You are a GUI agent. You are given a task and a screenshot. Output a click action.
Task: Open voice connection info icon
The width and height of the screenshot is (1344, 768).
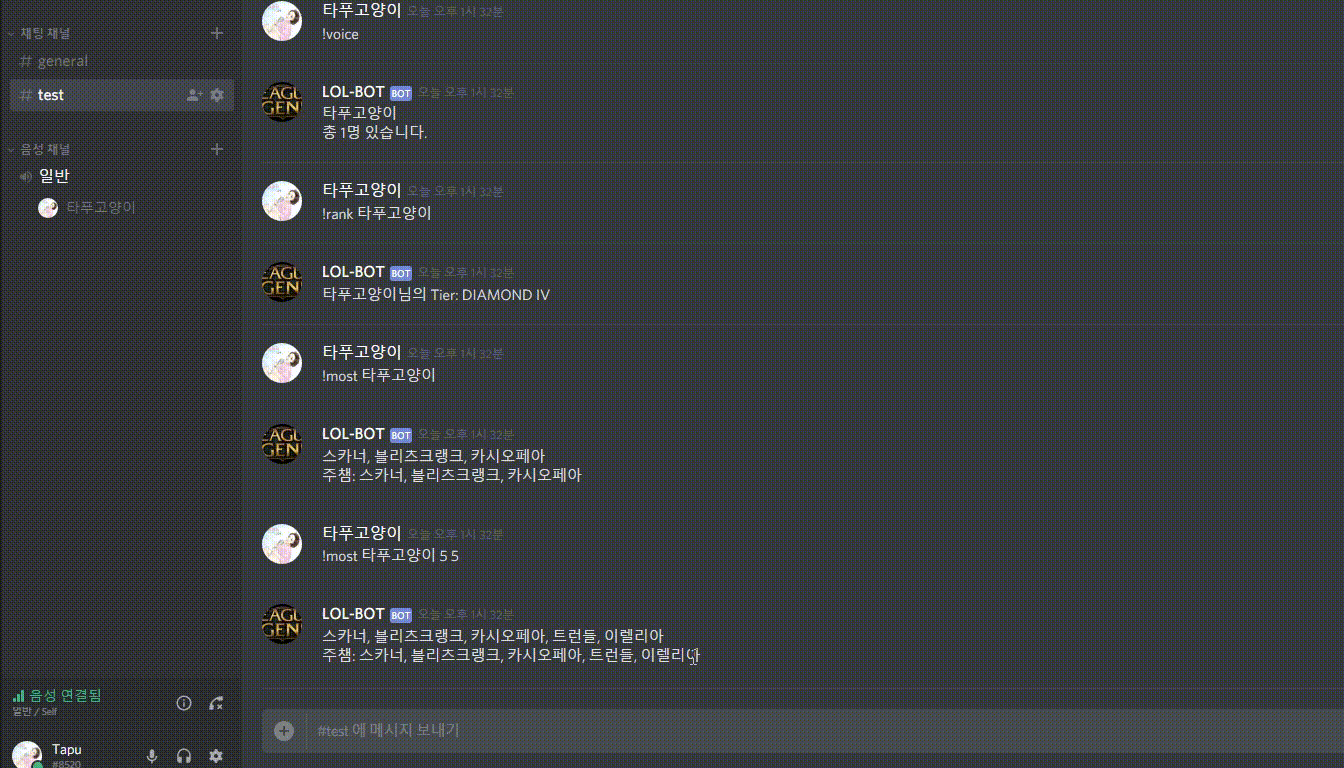click(184, 703)
